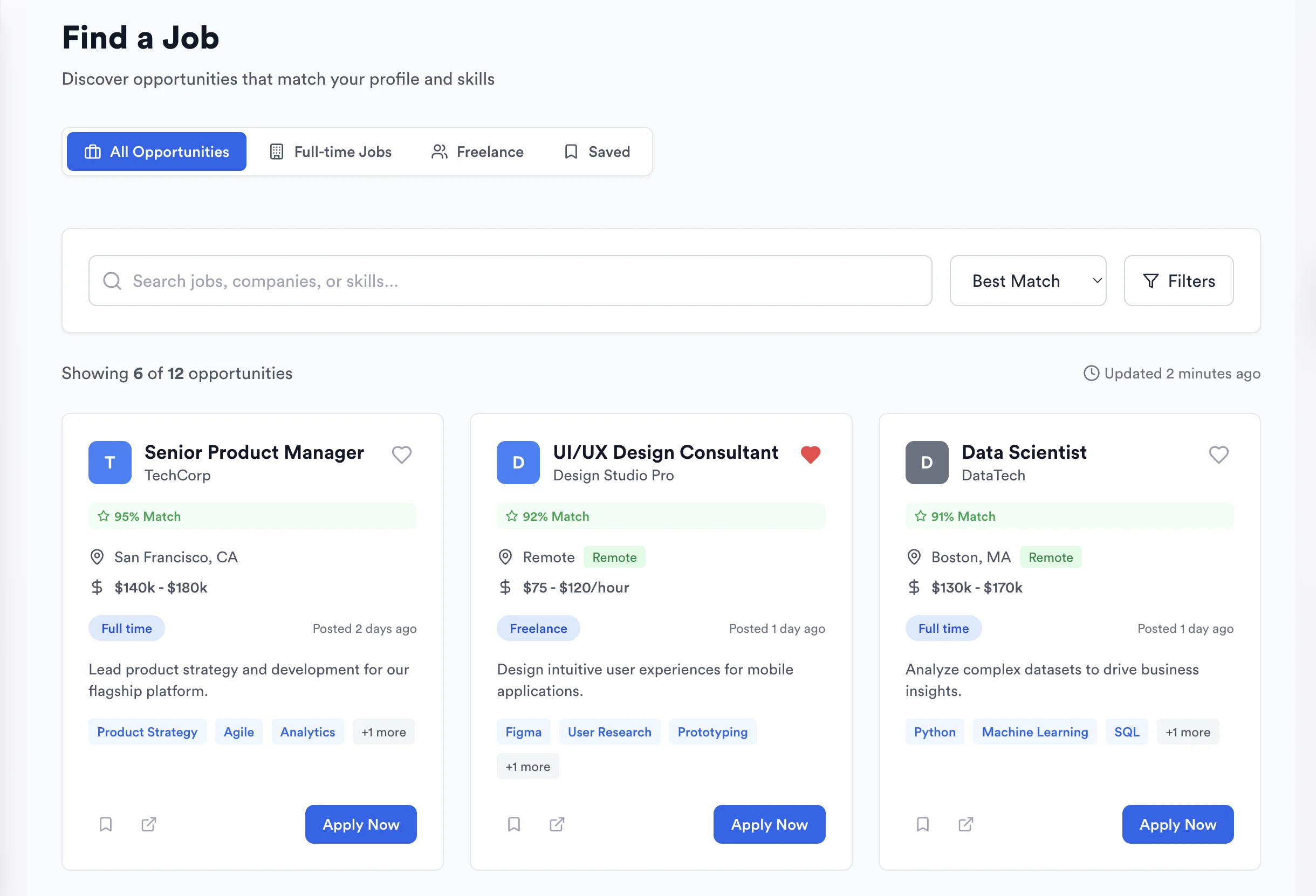1316x896 pixels.
Task: Click the Design Studio Pro logo avatar
Action: coord(518,463)
